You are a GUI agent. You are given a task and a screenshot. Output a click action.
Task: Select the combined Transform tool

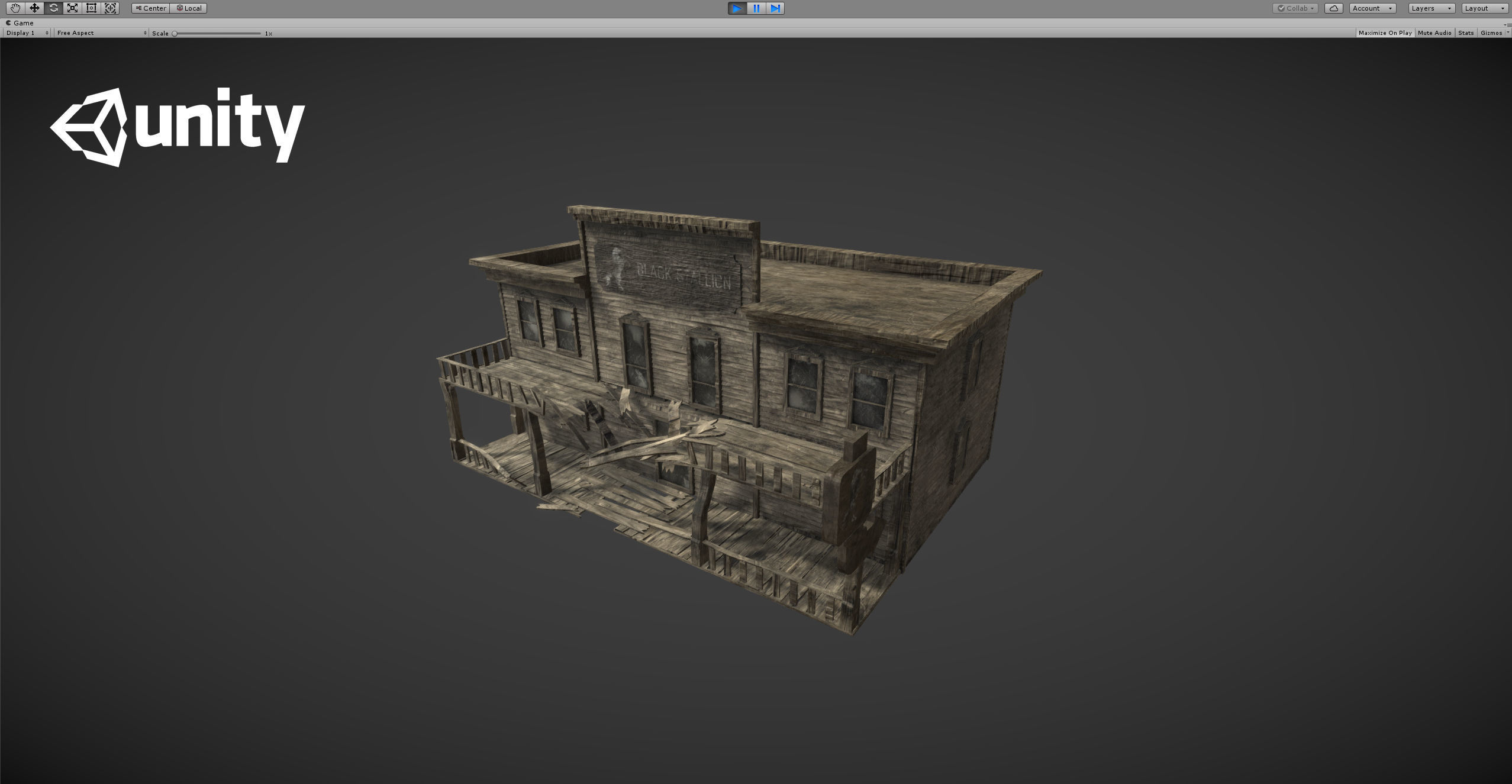(x=110, y=8)
